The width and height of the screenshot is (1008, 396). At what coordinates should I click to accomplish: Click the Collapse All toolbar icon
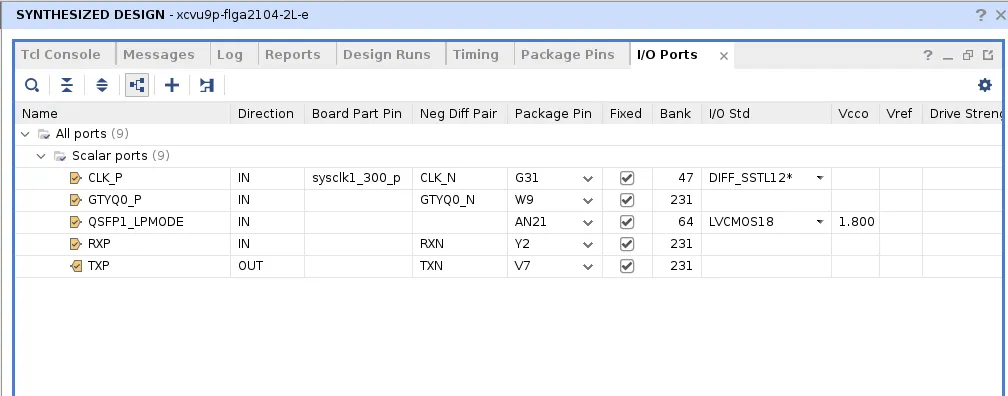click(67, 85)
